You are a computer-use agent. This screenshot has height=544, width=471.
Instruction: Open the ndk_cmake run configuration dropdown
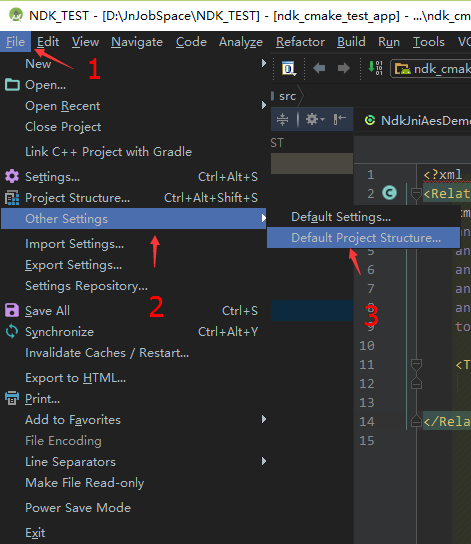coord(431,68)
